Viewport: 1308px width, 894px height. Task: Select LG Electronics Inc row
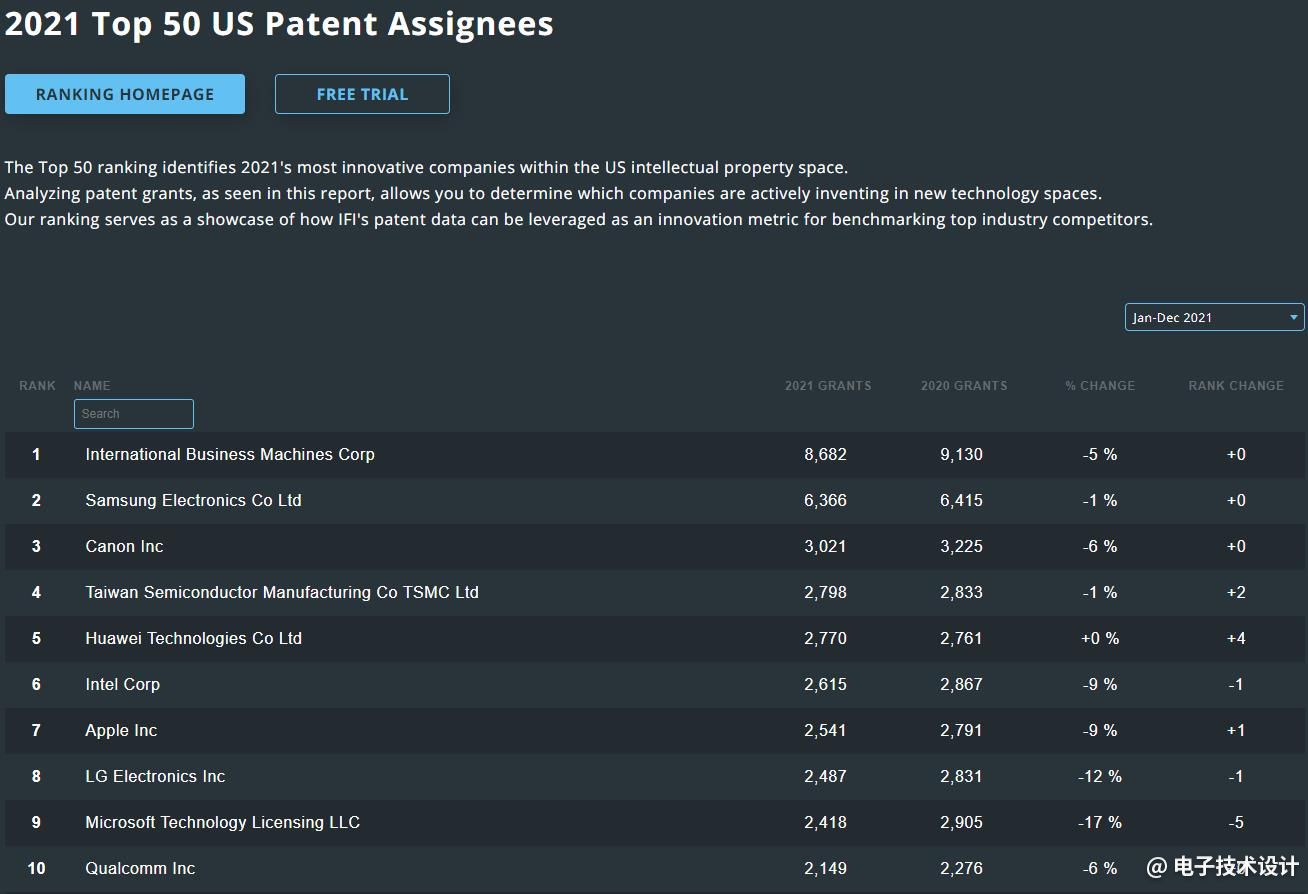155,777
